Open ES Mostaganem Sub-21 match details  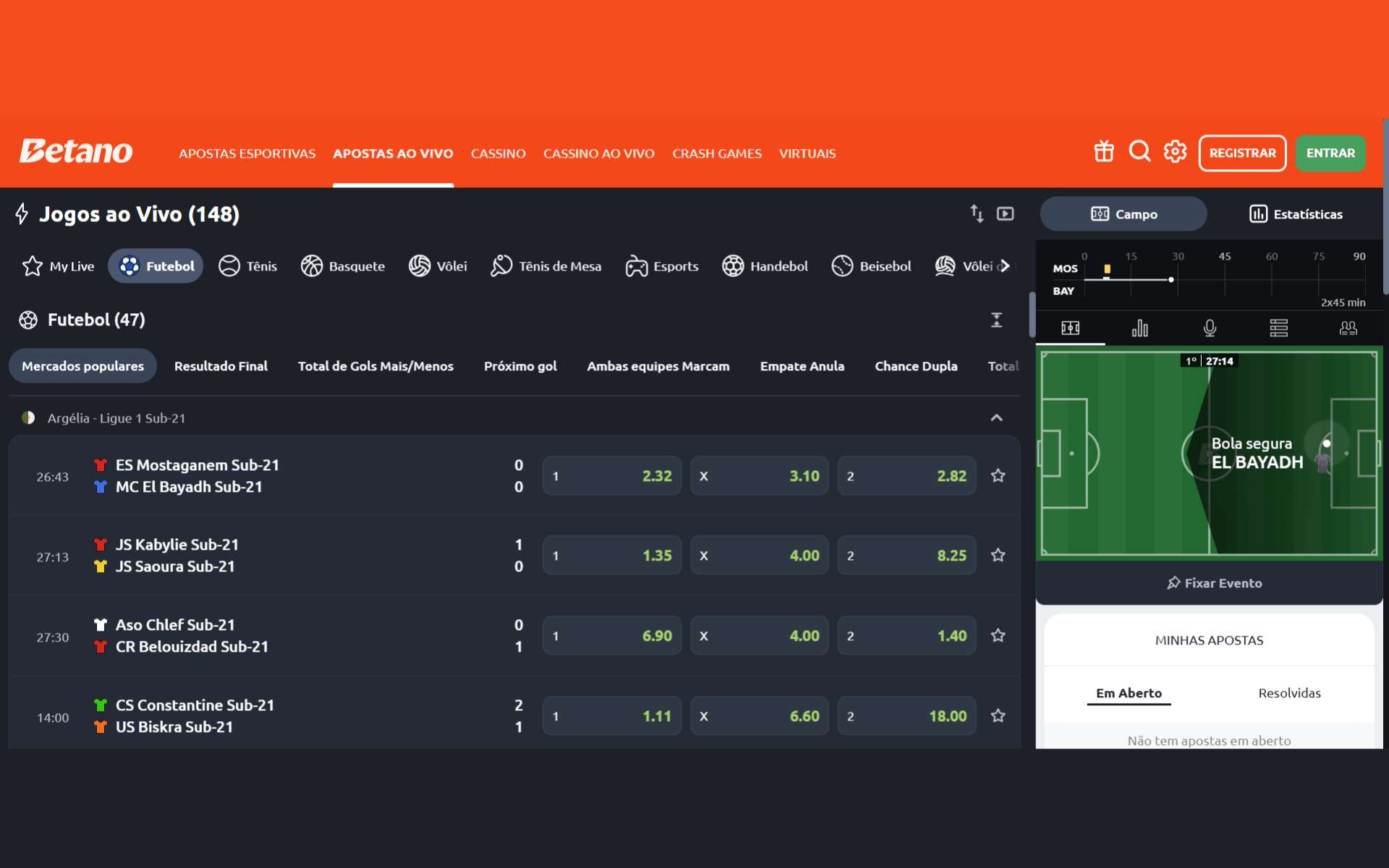pyautogui.click(x=197, y=465)
